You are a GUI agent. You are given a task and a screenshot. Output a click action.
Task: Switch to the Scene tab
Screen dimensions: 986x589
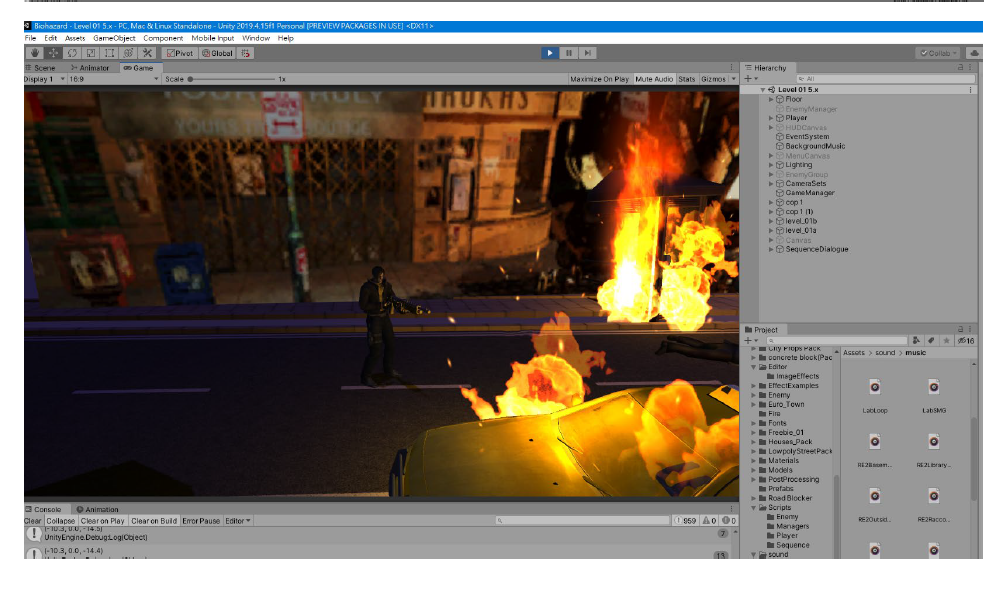(x=44, y=68)
